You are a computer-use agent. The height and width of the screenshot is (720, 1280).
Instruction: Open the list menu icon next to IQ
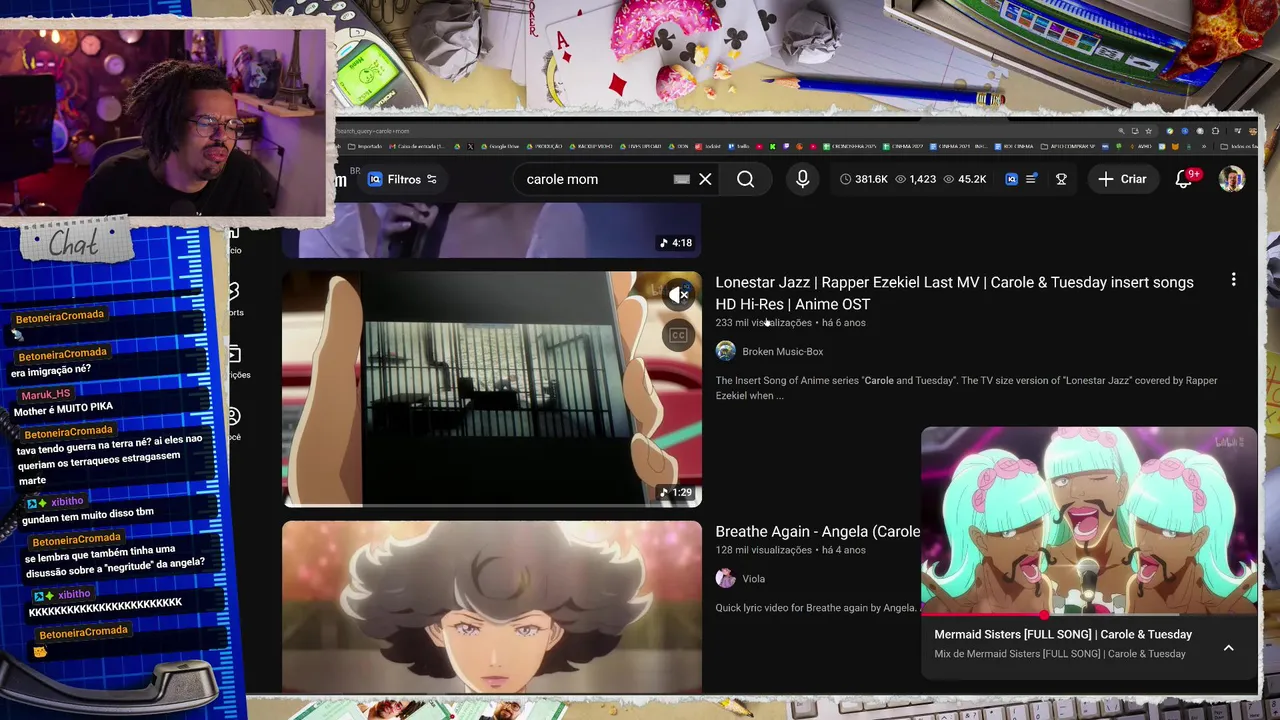pyautogui.click(x=1032, y=179)
